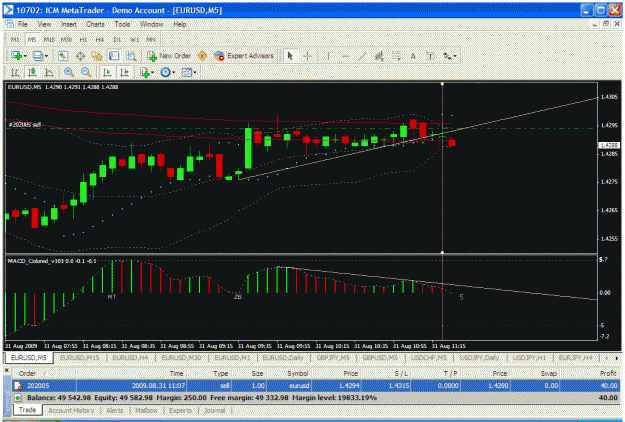Open the Templates dropdown

[x=189, y=72]
